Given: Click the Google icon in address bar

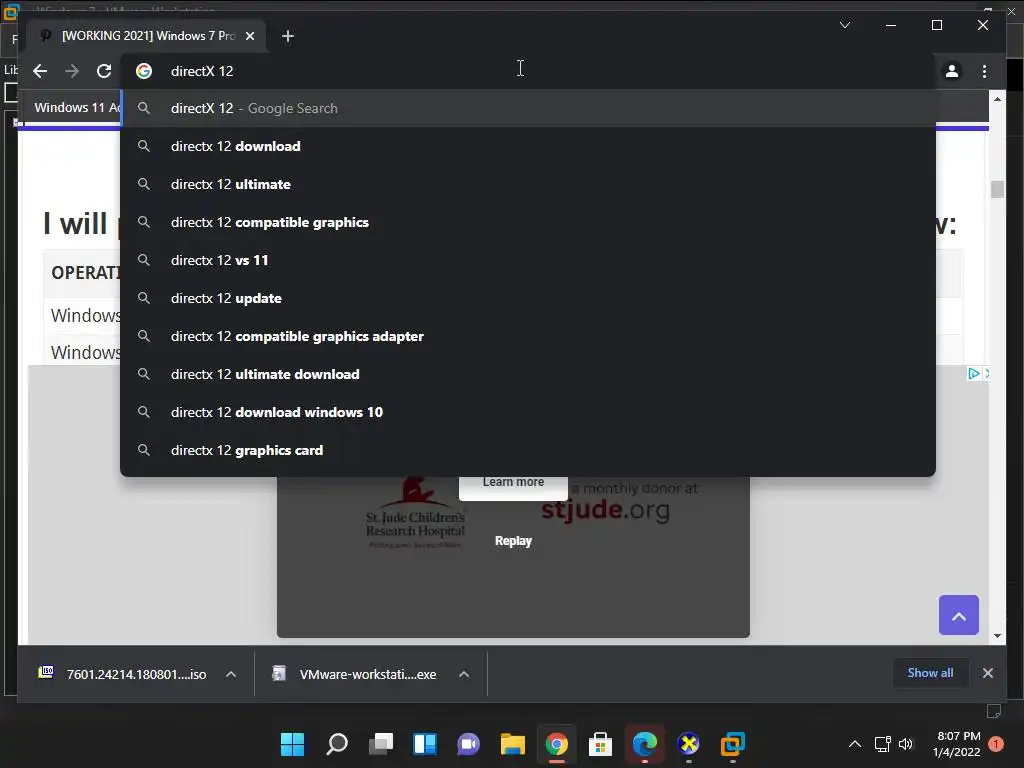Looking at the screenshot, I should point(144,71).
